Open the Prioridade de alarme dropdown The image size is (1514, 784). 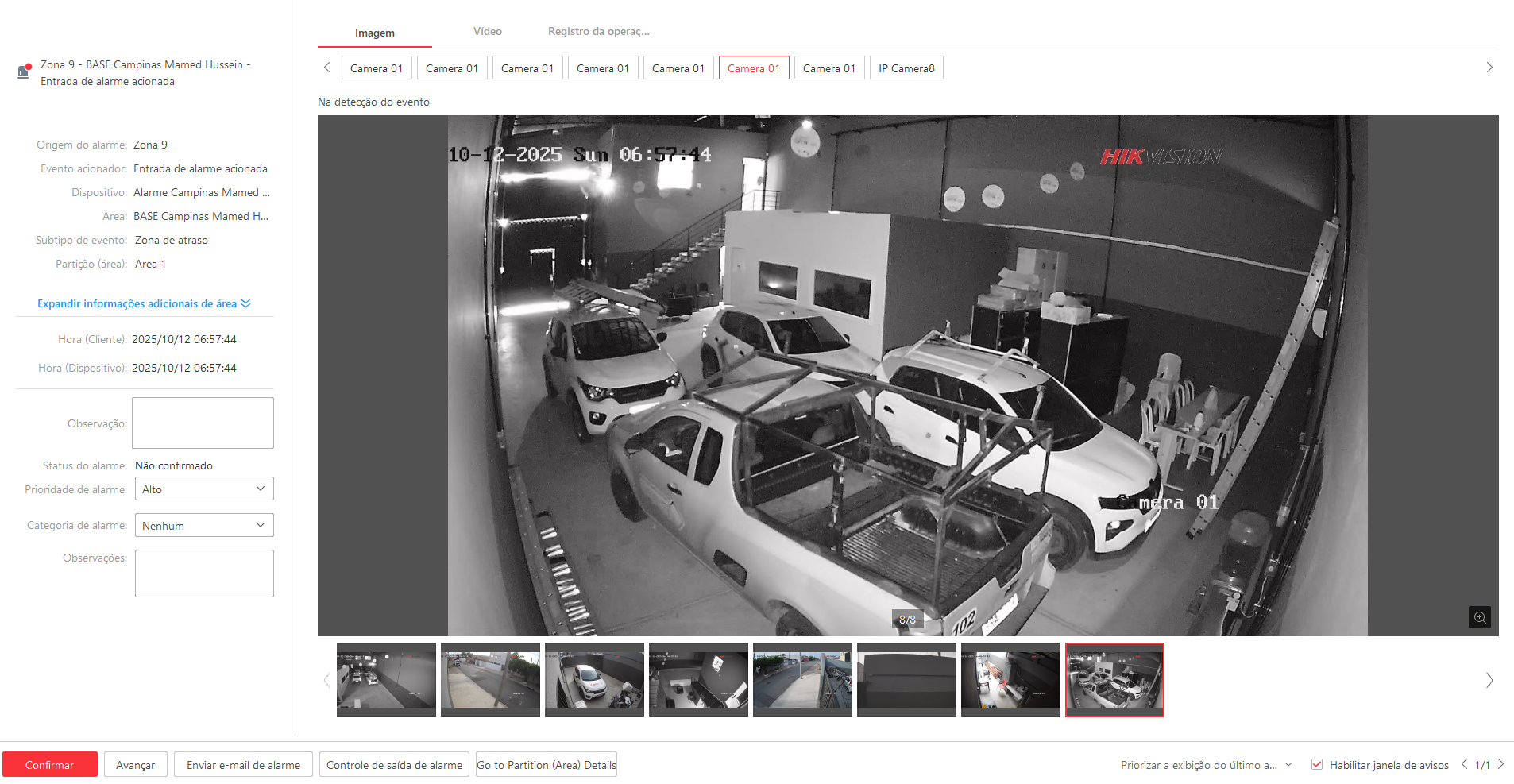click(x=204, y=489)
